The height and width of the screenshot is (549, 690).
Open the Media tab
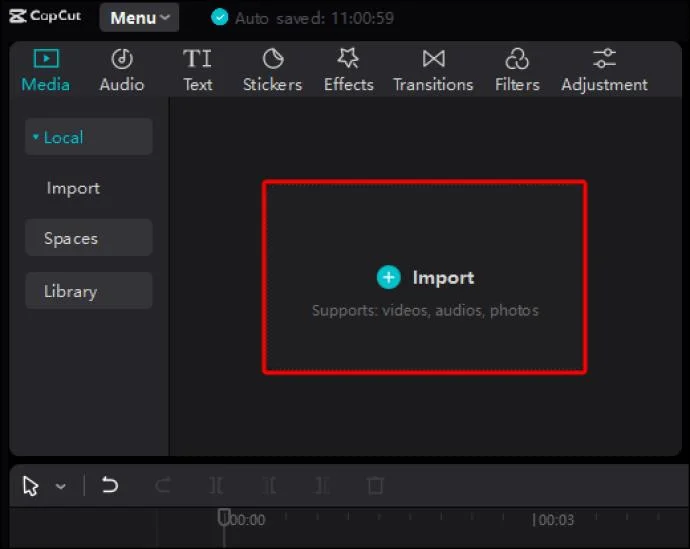[46, 70]
